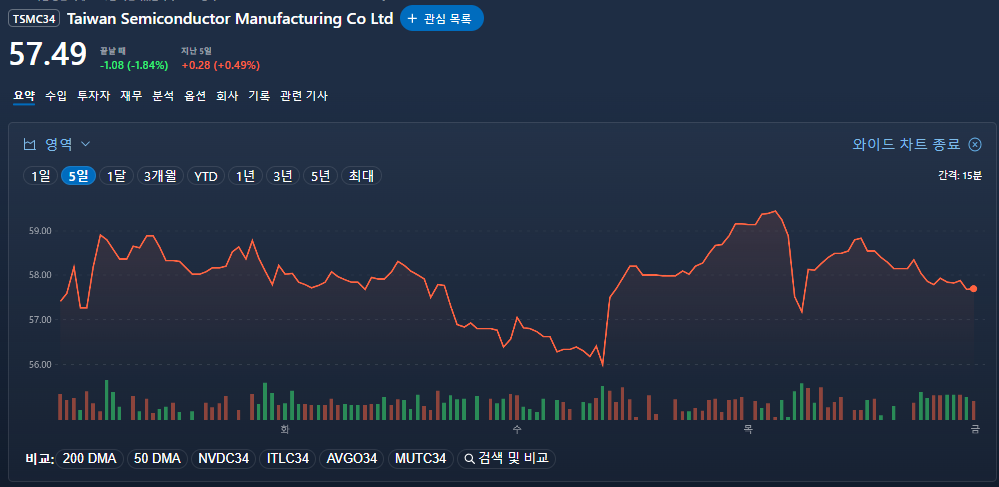
Task: Click the 비교: label
Action: 40,458
